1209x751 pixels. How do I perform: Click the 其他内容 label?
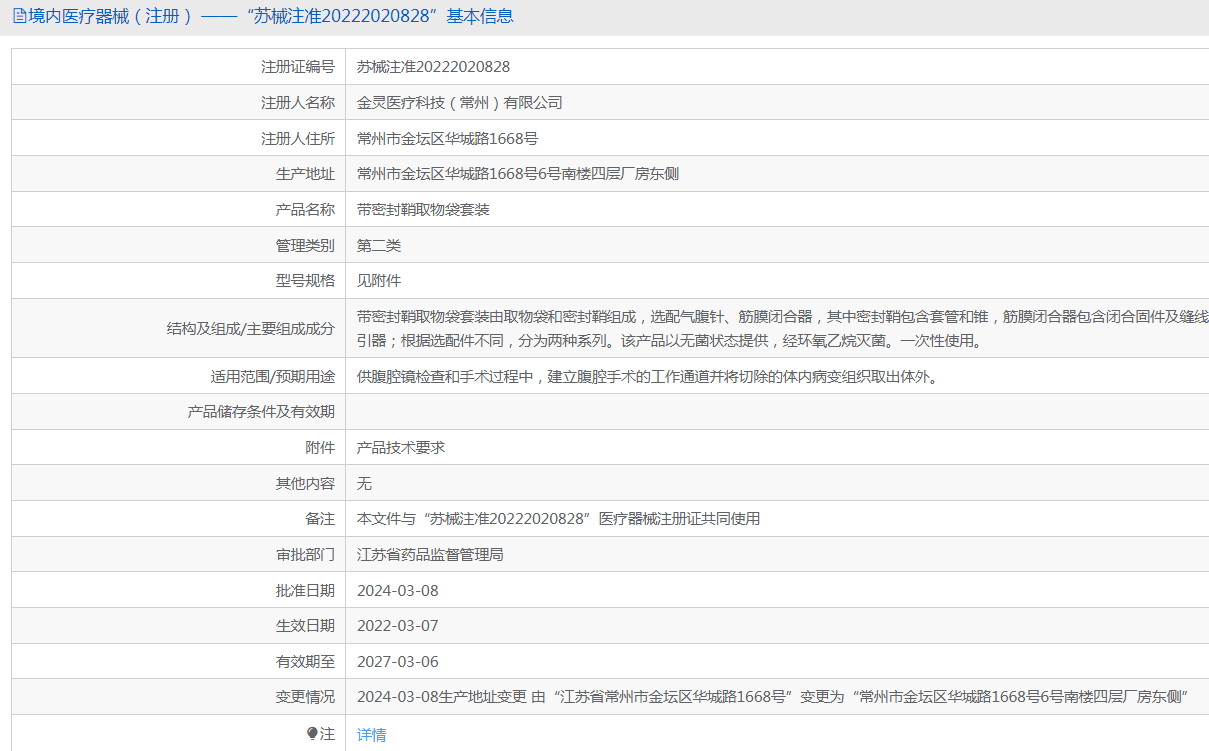tap(305, 484)
